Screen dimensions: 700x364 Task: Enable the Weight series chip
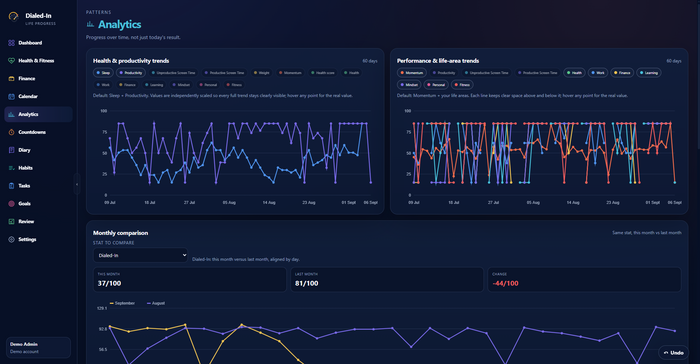click(262, 73)
